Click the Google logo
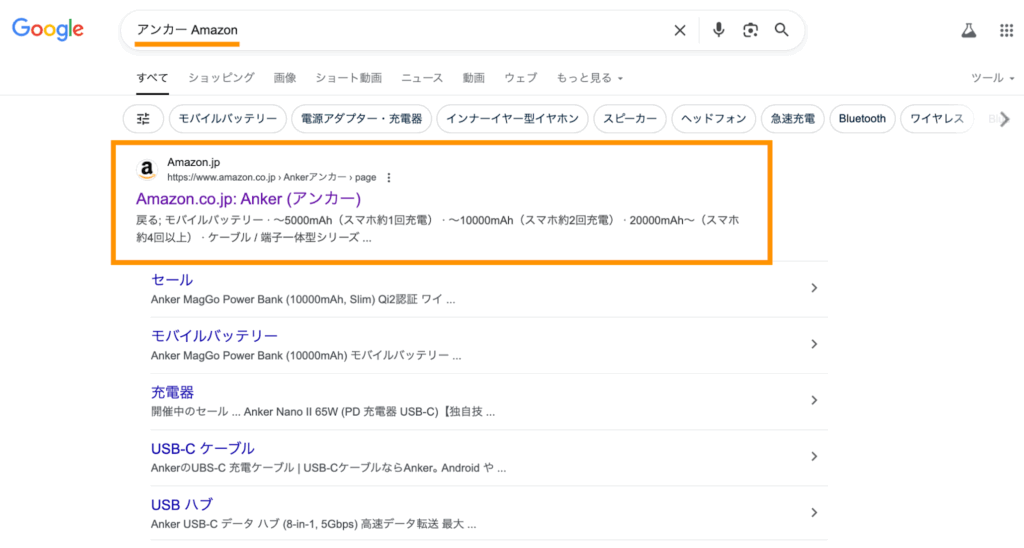Screen dimensions: 1024x548 [48, 29]
